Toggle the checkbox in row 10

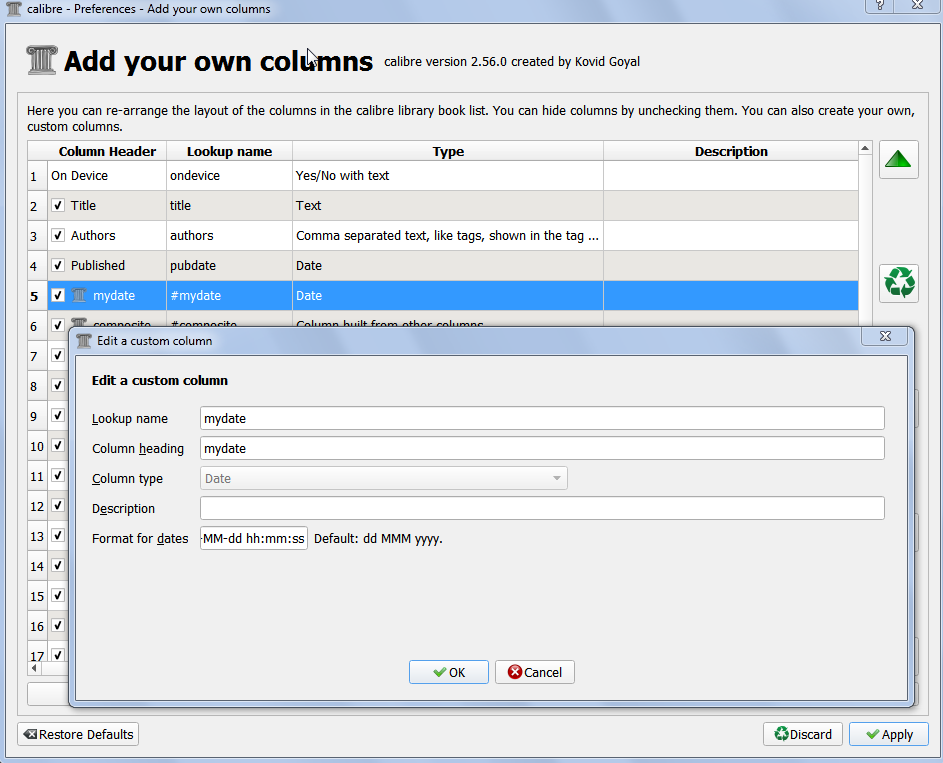[x=58, y=445]
